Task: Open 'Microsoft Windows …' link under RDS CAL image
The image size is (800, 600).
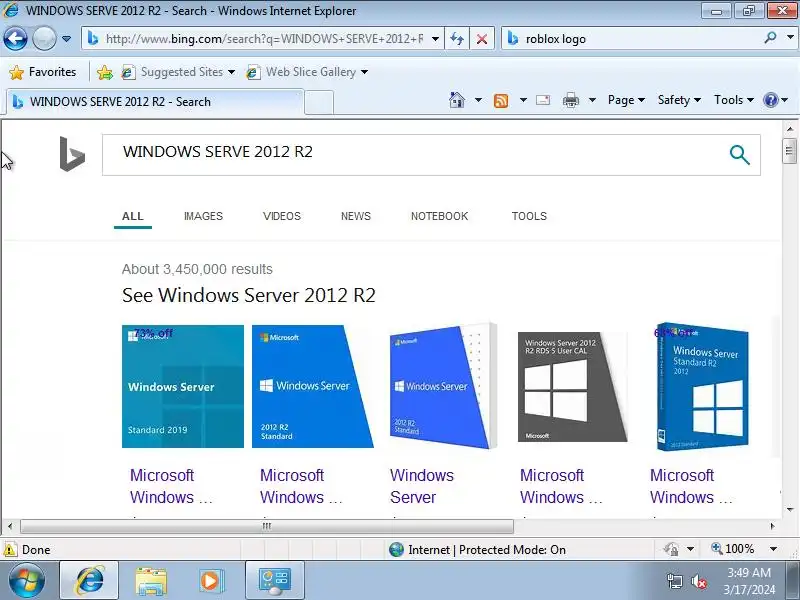Action: (x=561, y=486)
